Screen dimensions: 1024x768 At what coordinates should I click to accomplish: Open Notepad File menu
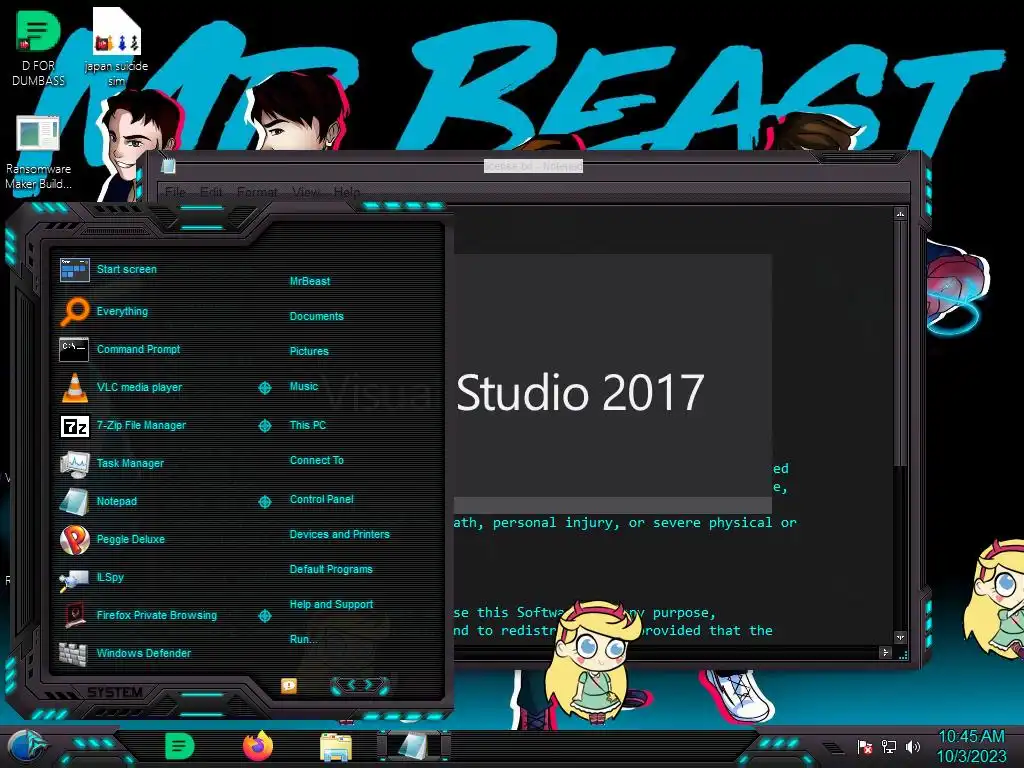click(175, 192)
